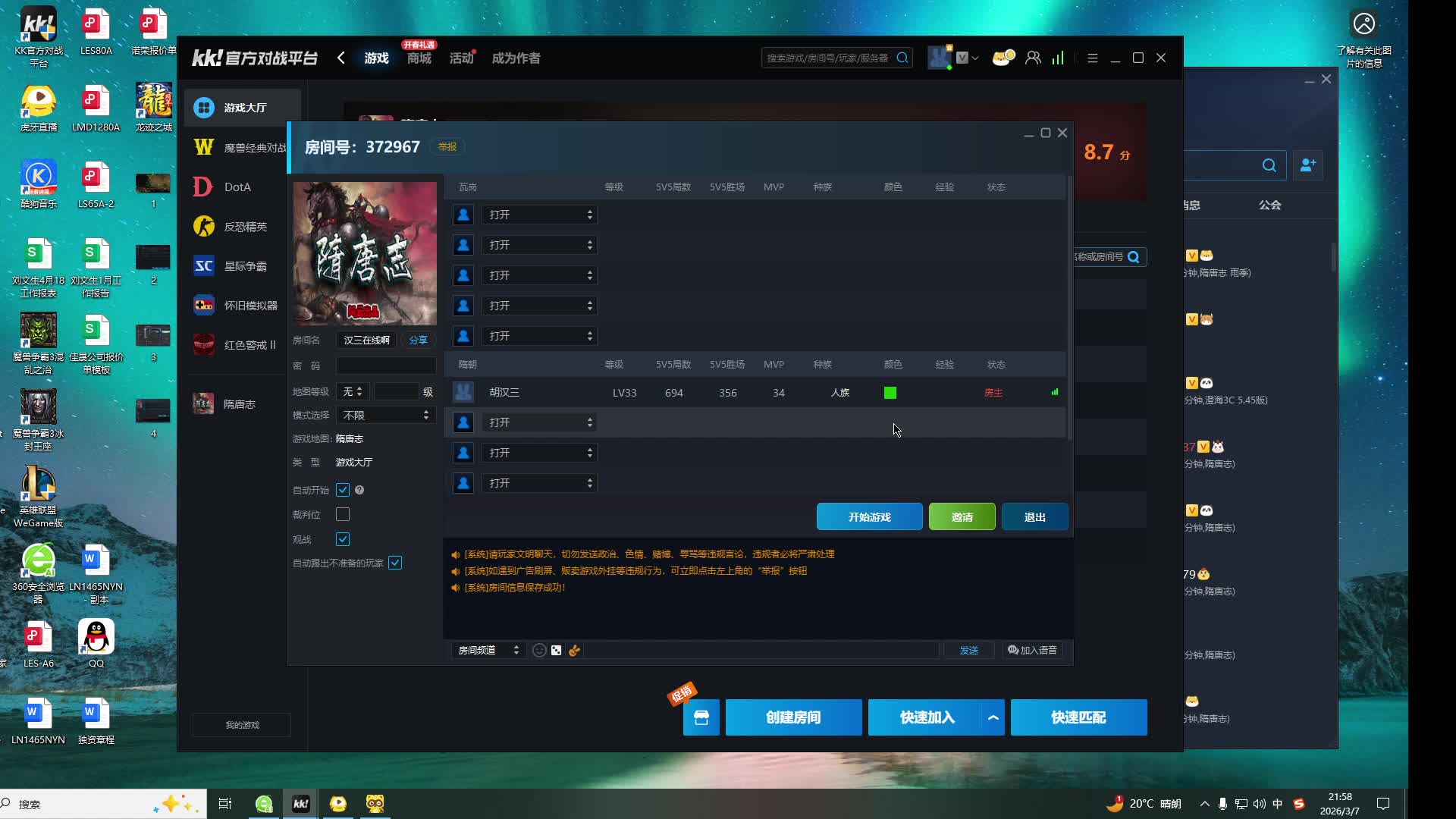
Task: Click the add friend icon
Action: [x=1308, y=165]
